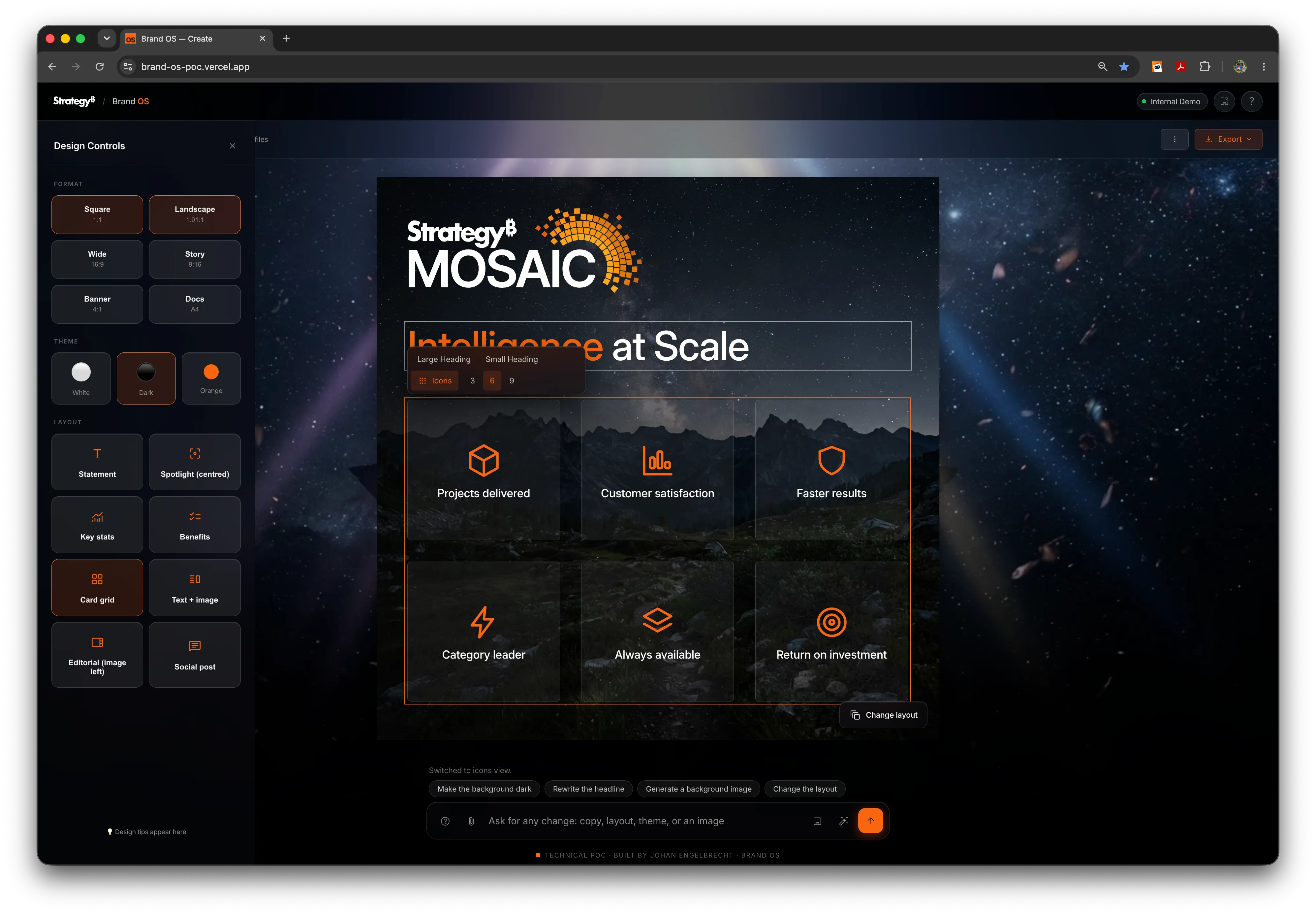The image size is (1316, 914).
Task: Click the fullscreen icon in top header
Action: tap(1224, 101)
